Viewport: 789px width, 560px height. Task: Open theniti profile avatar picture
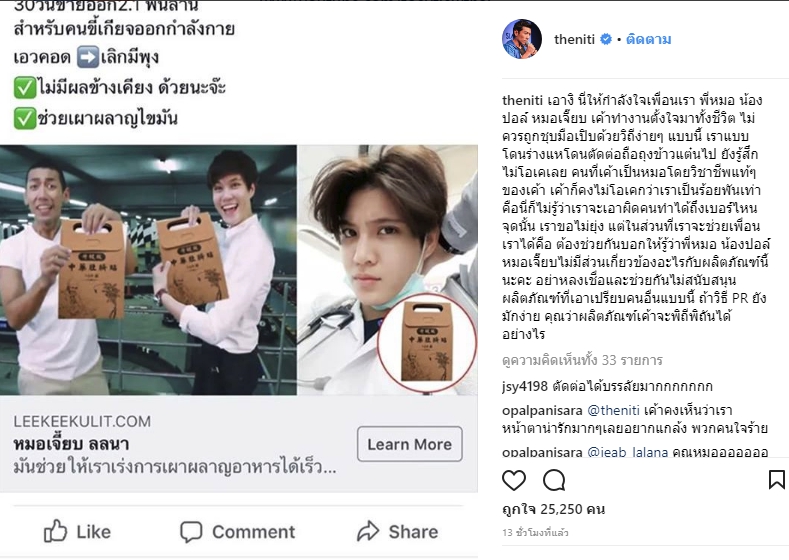522,39
